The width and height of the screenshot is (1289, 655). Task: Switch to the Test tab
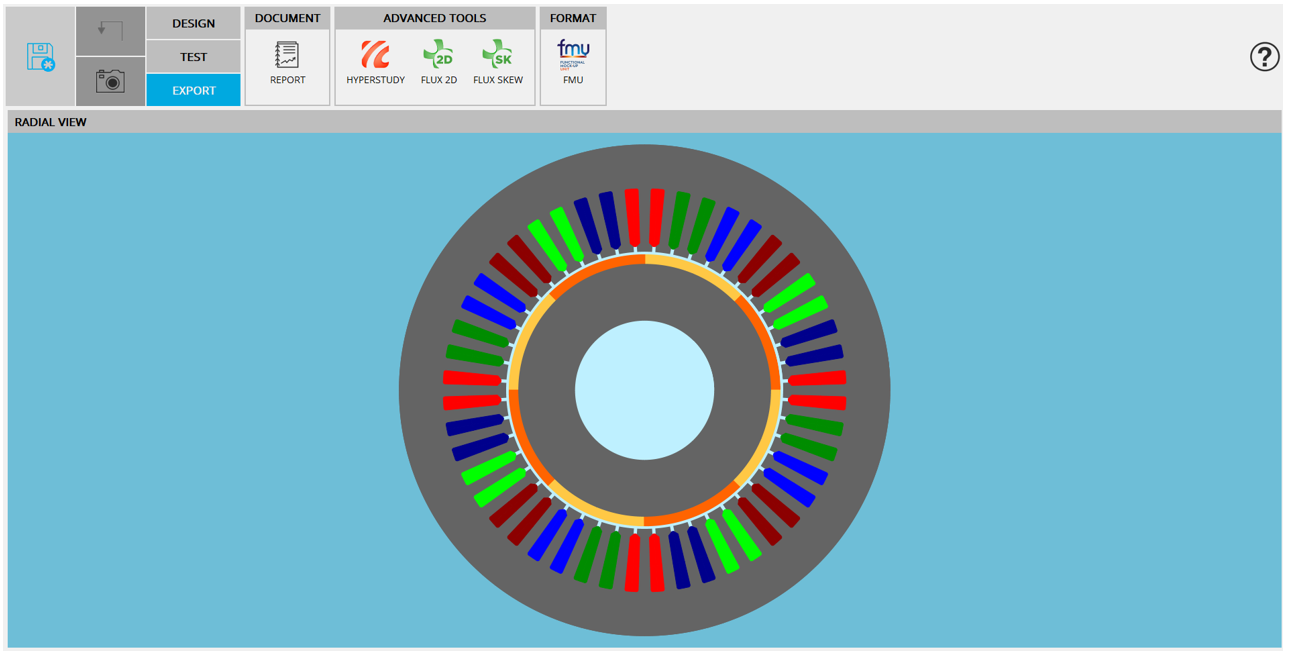[x=193, y=57]
